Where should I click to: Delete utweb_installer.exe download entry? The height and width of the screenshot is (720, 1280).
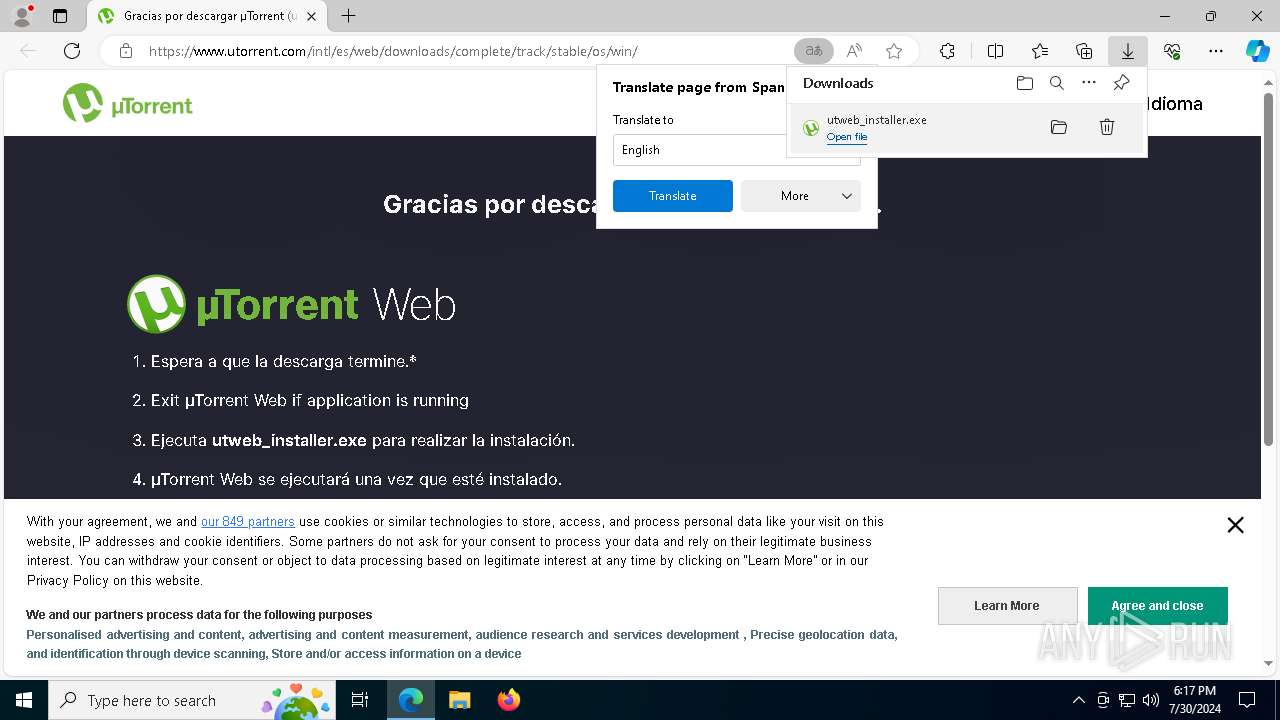point(1107,127)
